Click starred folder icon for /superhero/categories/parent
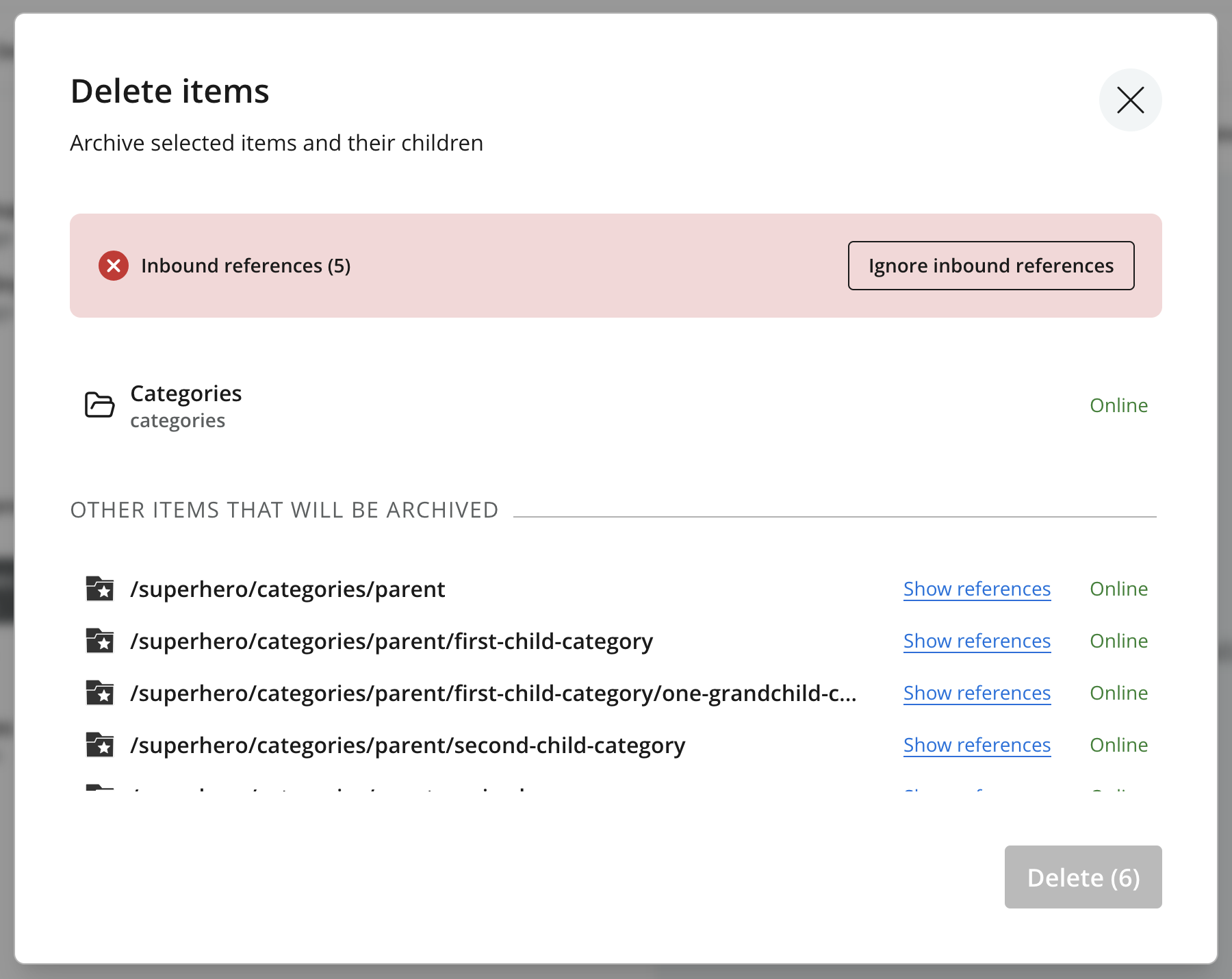The height and width of the screenshot is (979, 1232). (x=100, y=589)
